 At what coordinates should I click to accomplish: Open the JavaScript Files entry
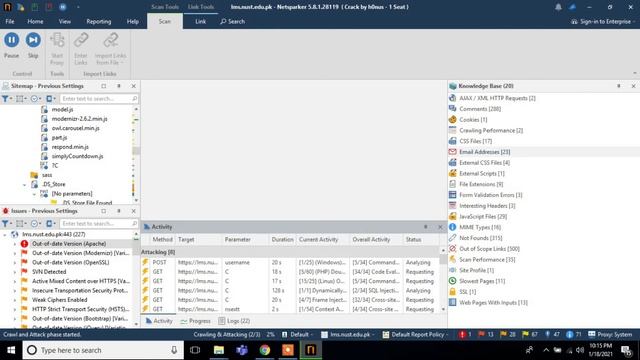[483, 217]
